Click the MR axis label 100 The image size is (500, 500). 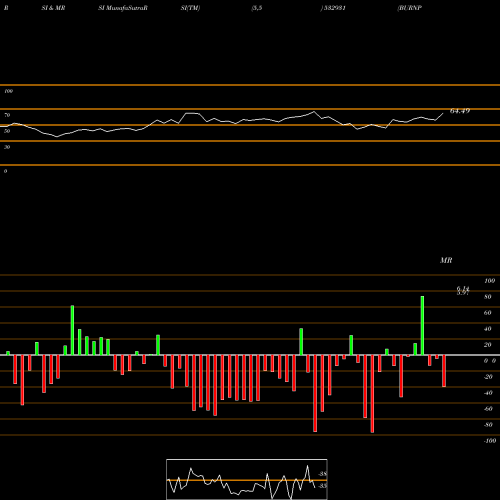[489, 281]
